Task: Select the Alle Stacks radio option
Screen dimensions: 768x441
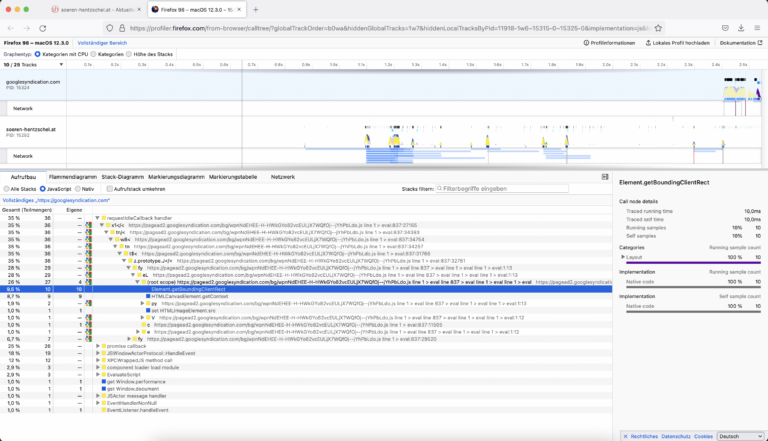Action: 6,189
